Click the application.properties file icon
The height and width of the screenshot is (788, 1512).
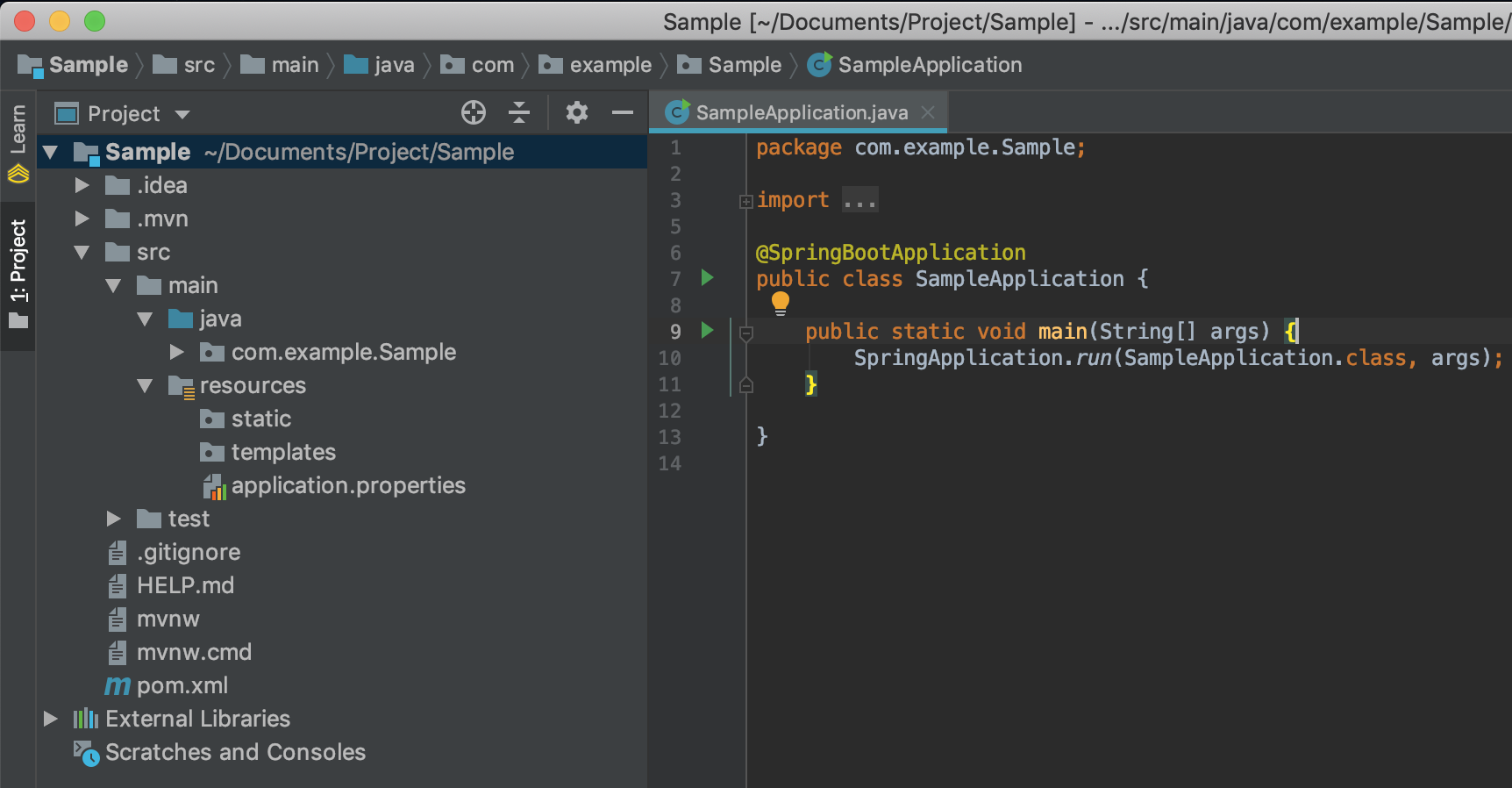(215, 487)
